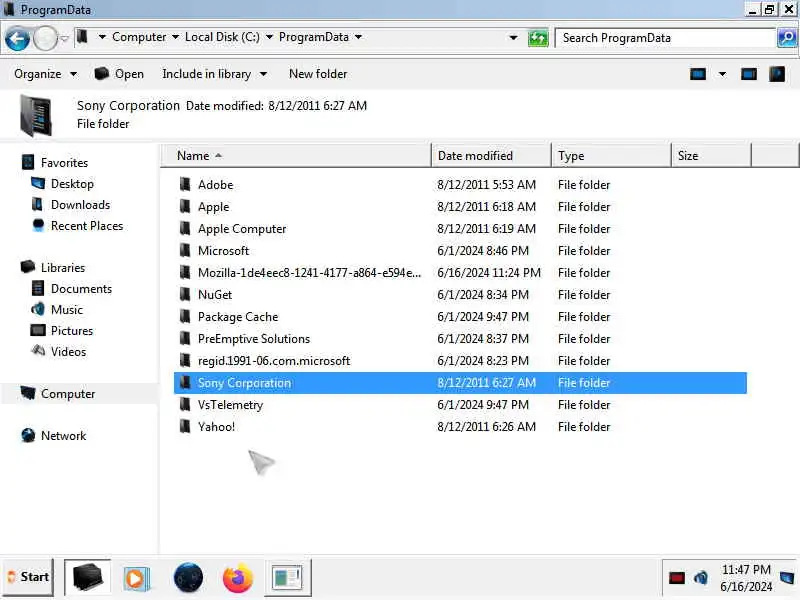Expand the arrow before Computer in address bar
Viewport: 800px width, 600px height.
pyautogui.click(x=102, y=37)
